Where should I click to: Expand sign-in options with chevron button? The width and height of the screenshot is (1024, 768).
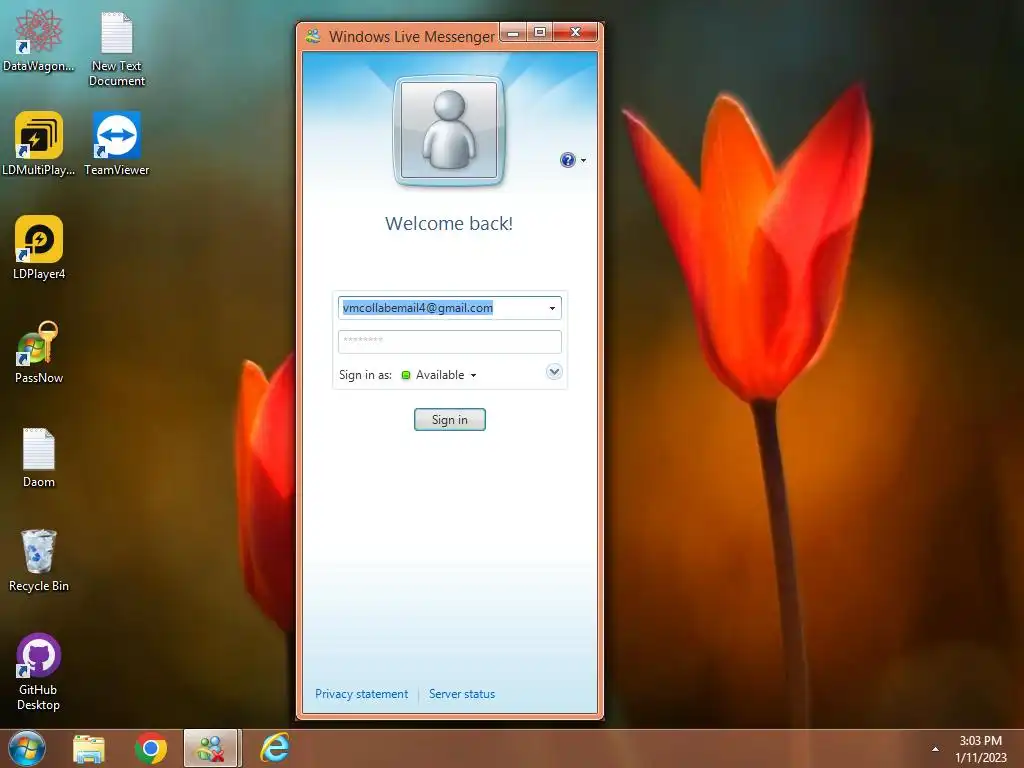click(554, 372)
